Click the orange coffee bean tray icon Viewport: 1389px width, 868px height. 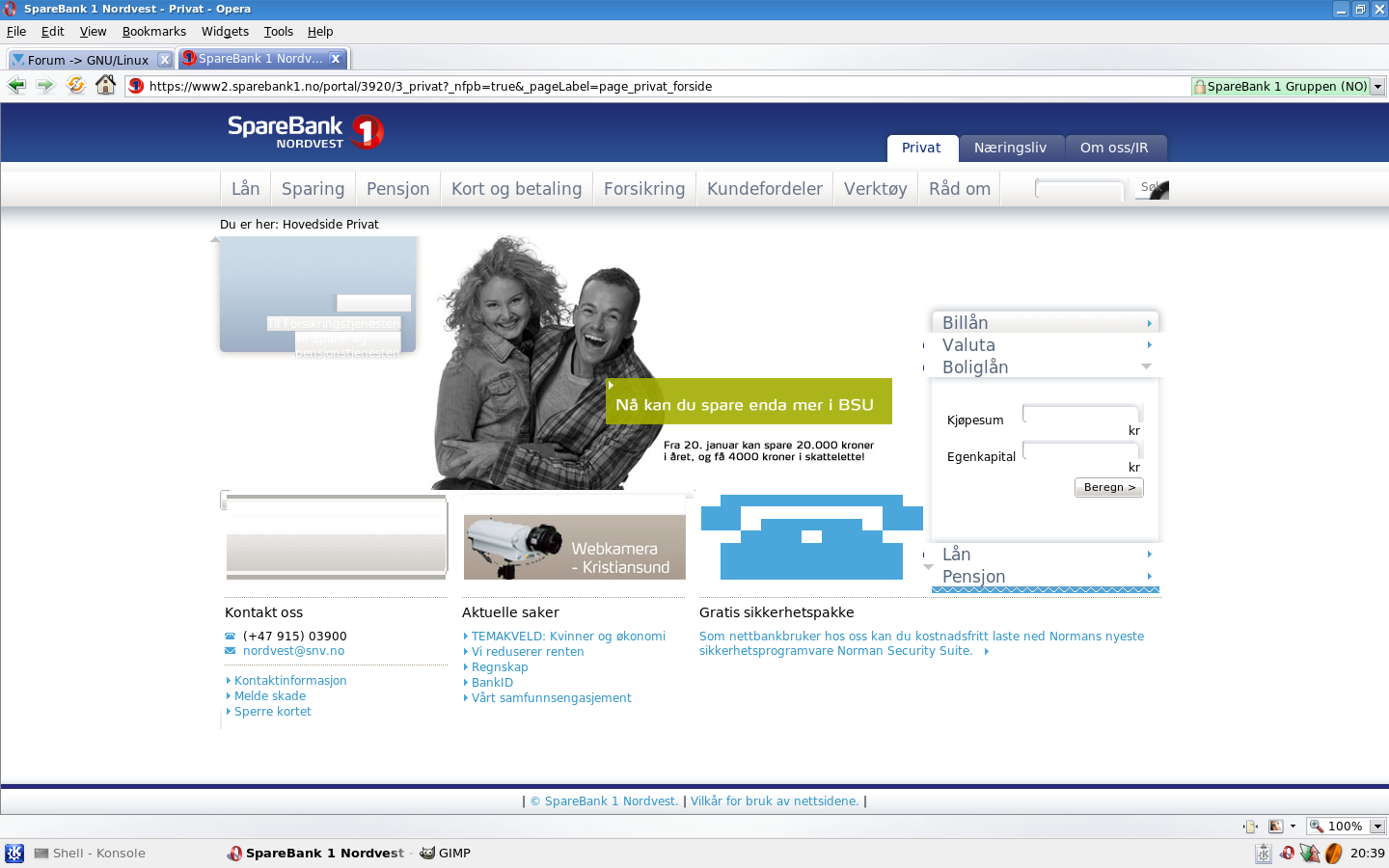[x=1334, y=854]
